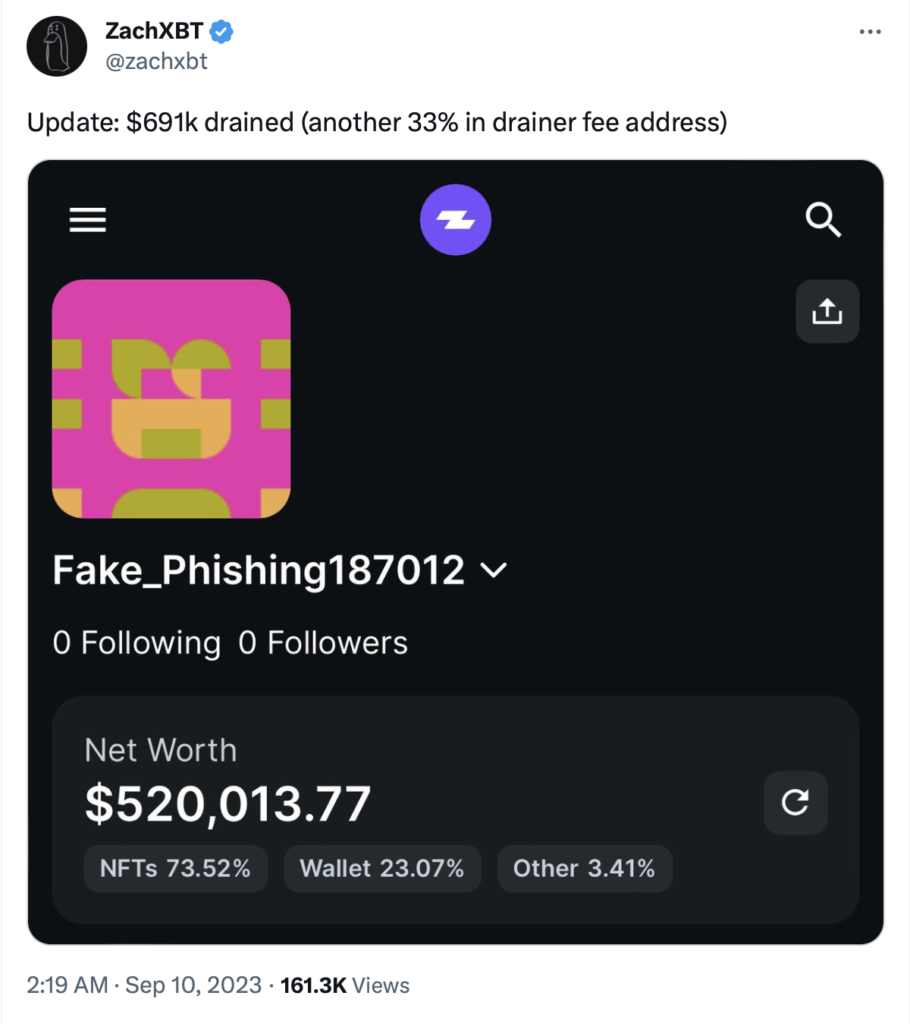910x1024 pixels.
Task: Select the Other 3.41% chip
Action: point(584,868)
